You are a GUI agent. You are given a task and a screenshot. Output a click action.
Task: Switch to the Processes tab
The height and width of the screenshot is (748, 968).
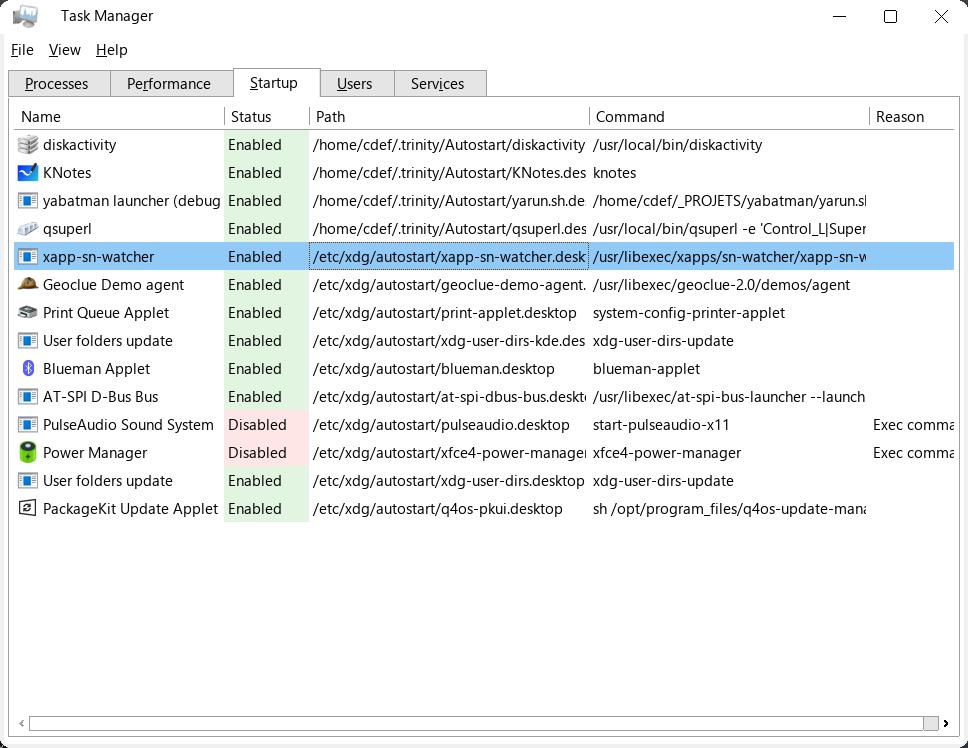pyautogui.click(x=59, y=84)
